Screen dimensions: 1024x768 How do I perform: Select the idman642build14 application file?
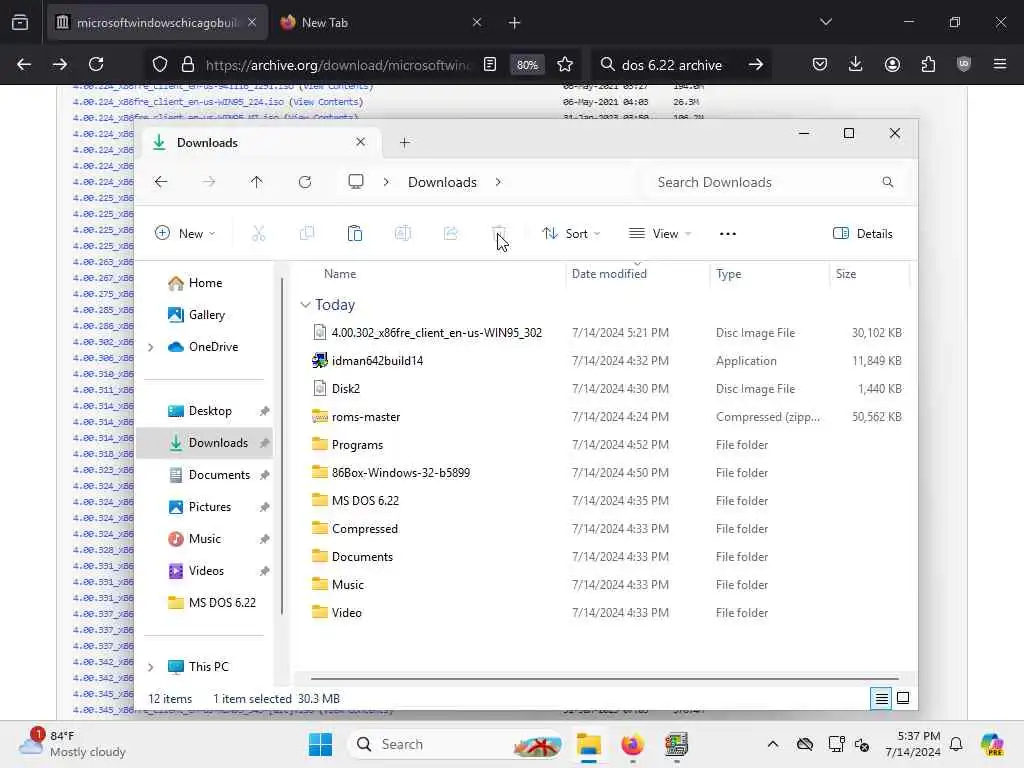(x=377, y=360)
